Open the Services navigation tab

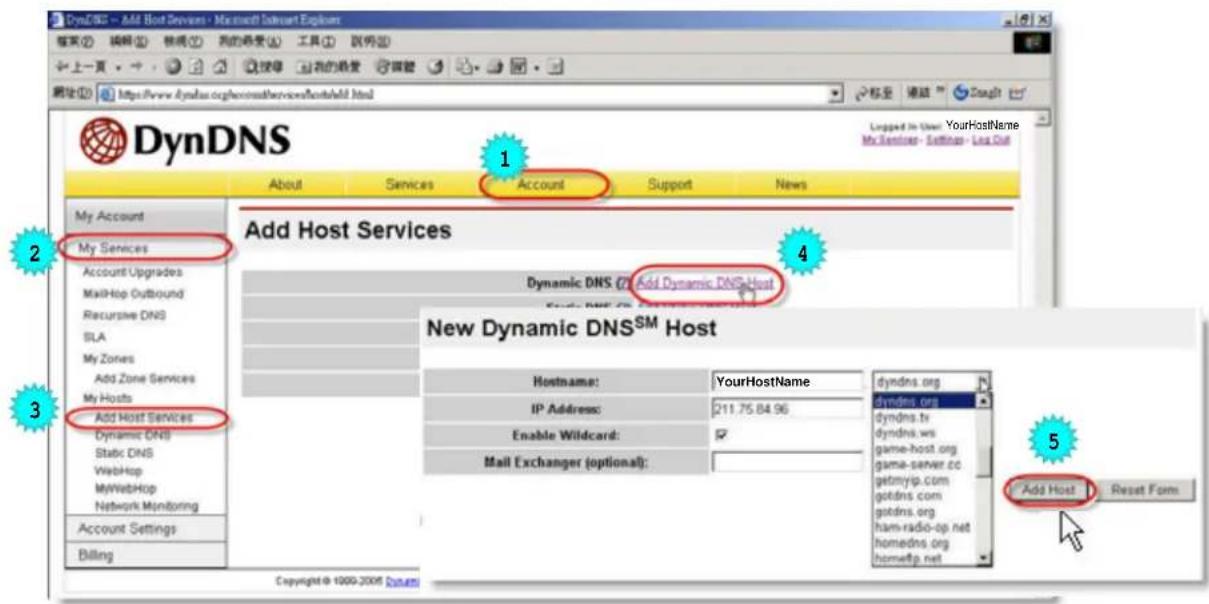410,185
